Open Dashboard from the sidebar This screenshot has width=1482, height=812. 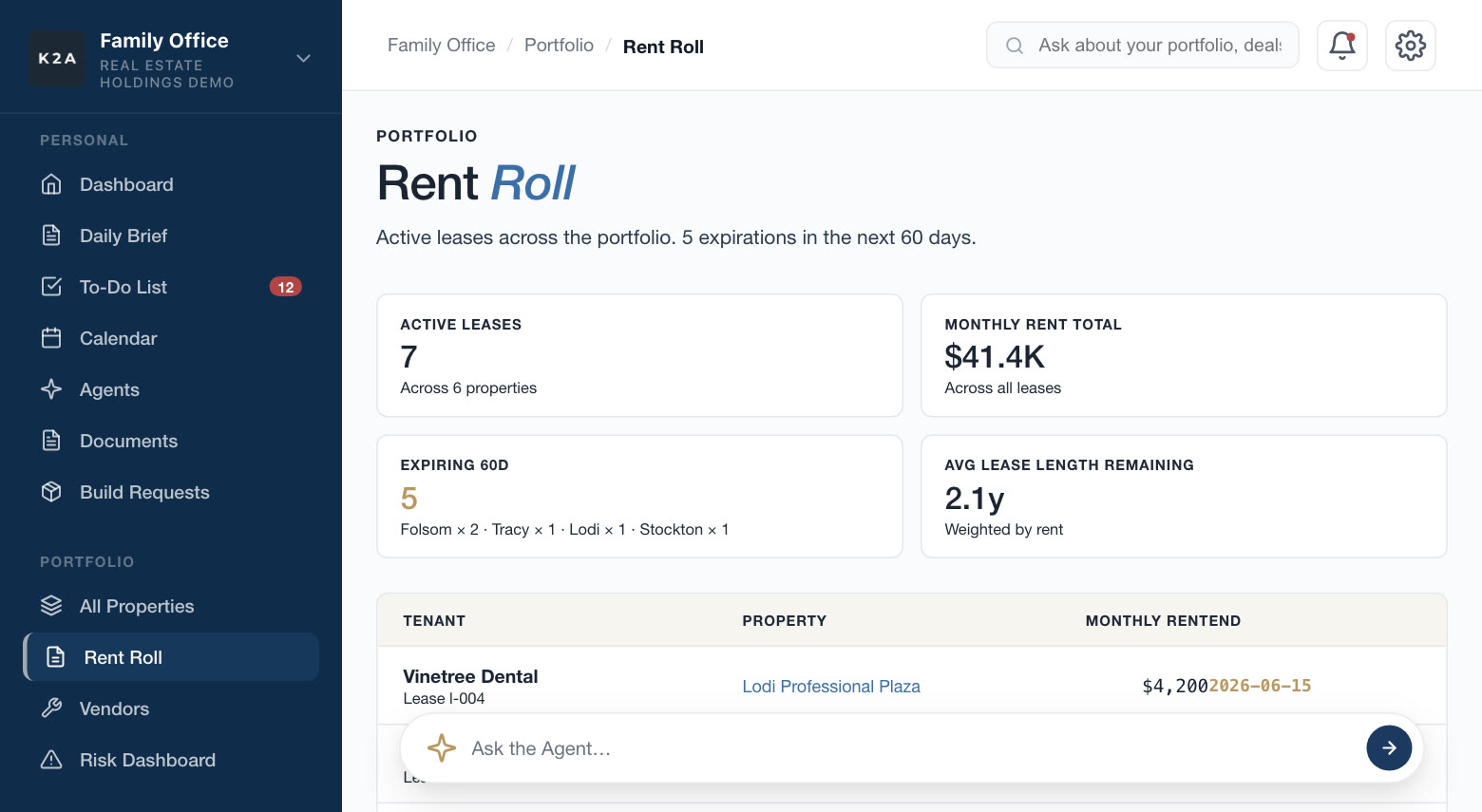pos(171,184)
